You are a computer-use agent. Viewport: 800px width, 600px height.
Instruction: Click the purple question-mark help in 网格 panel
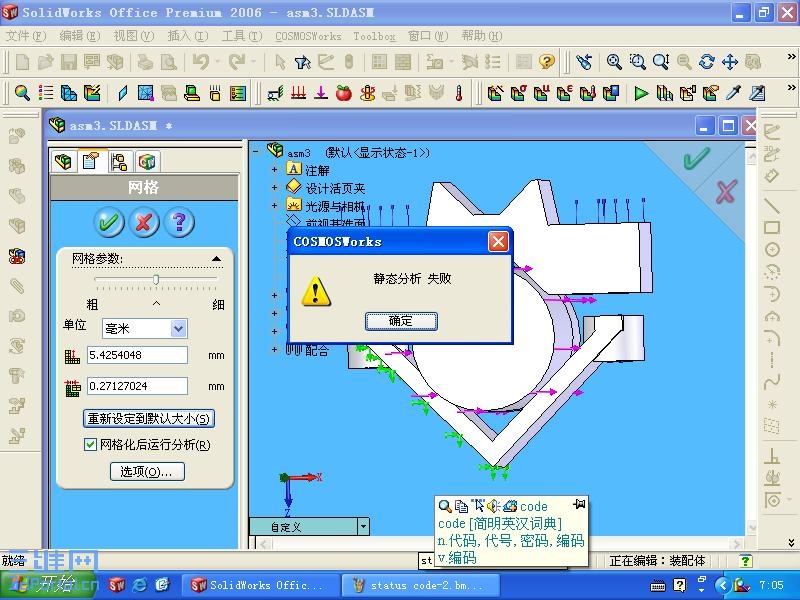tap(179, 223)
